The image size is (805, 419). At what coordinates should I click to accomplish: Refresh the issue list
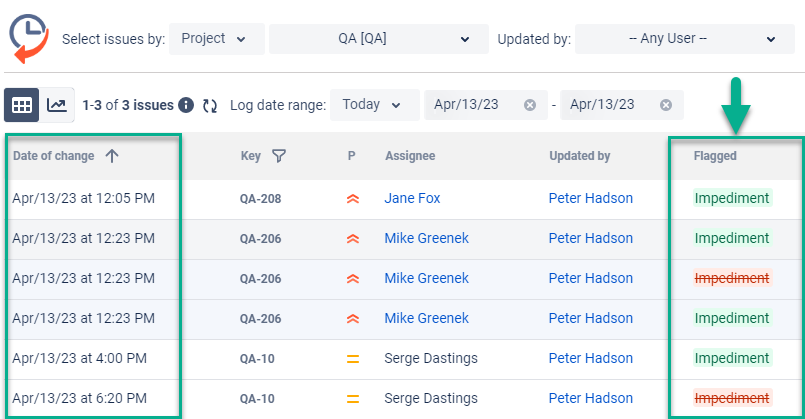coord(210,105)
